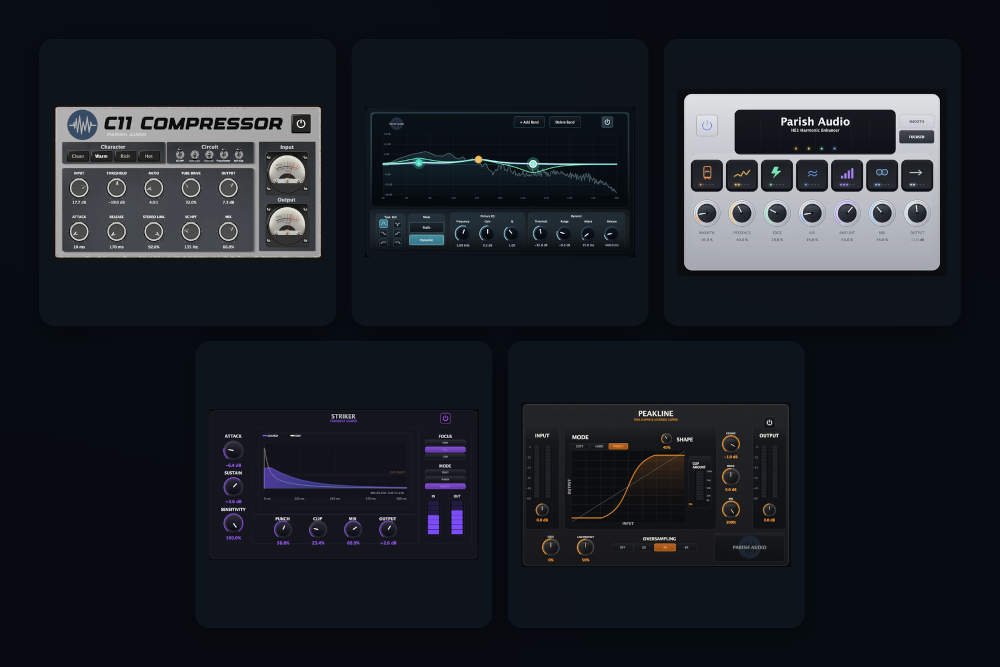Image resolution: width=1000 pixels, height=667 pixels.
Task: Set Peakline oversampling to 8x
Action: click(686, 548)
